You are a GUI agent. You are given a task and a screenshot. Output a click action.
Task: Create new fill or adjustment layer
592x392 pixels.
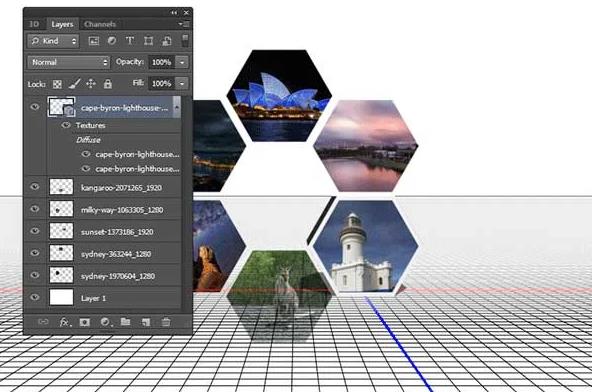click(x=105, y=322)
